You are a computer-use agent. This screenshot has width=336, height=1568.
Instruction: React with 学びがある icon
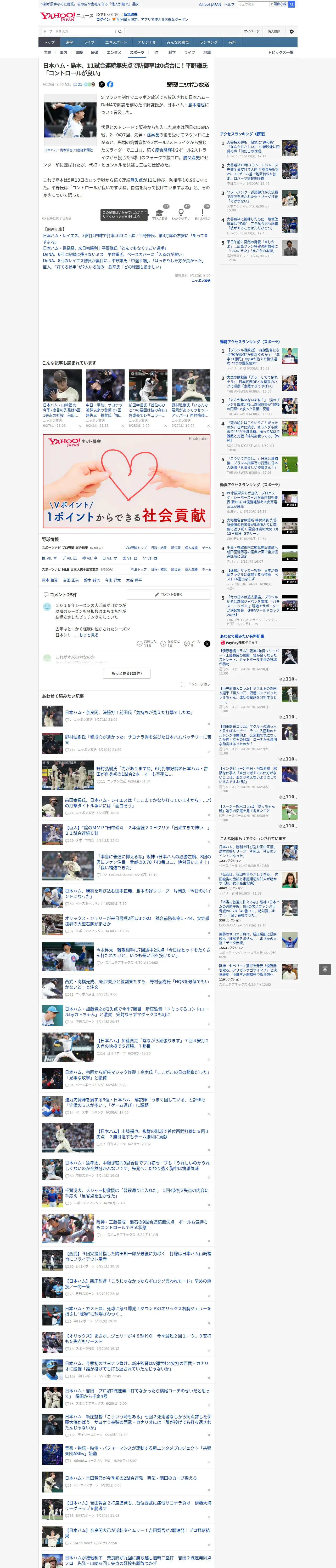coord(160,213)
